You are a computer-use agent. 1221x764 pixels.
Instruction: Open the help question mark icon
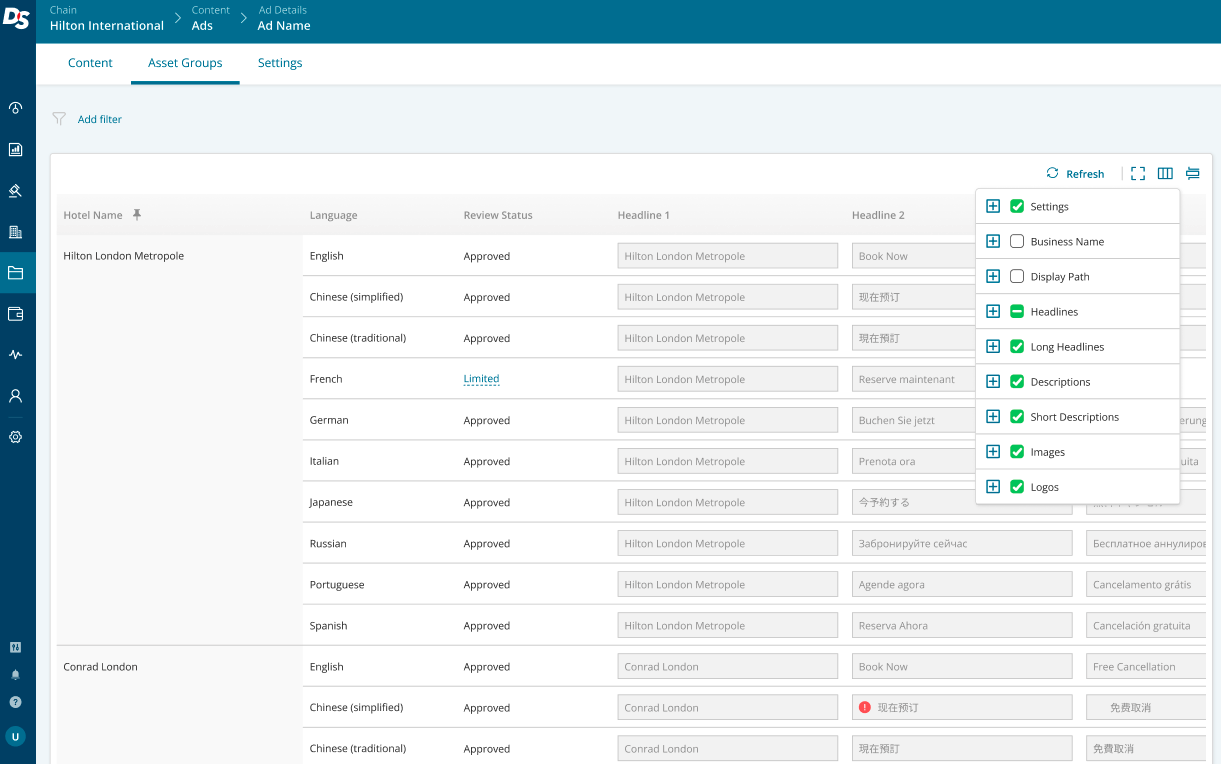click(15, 702)
